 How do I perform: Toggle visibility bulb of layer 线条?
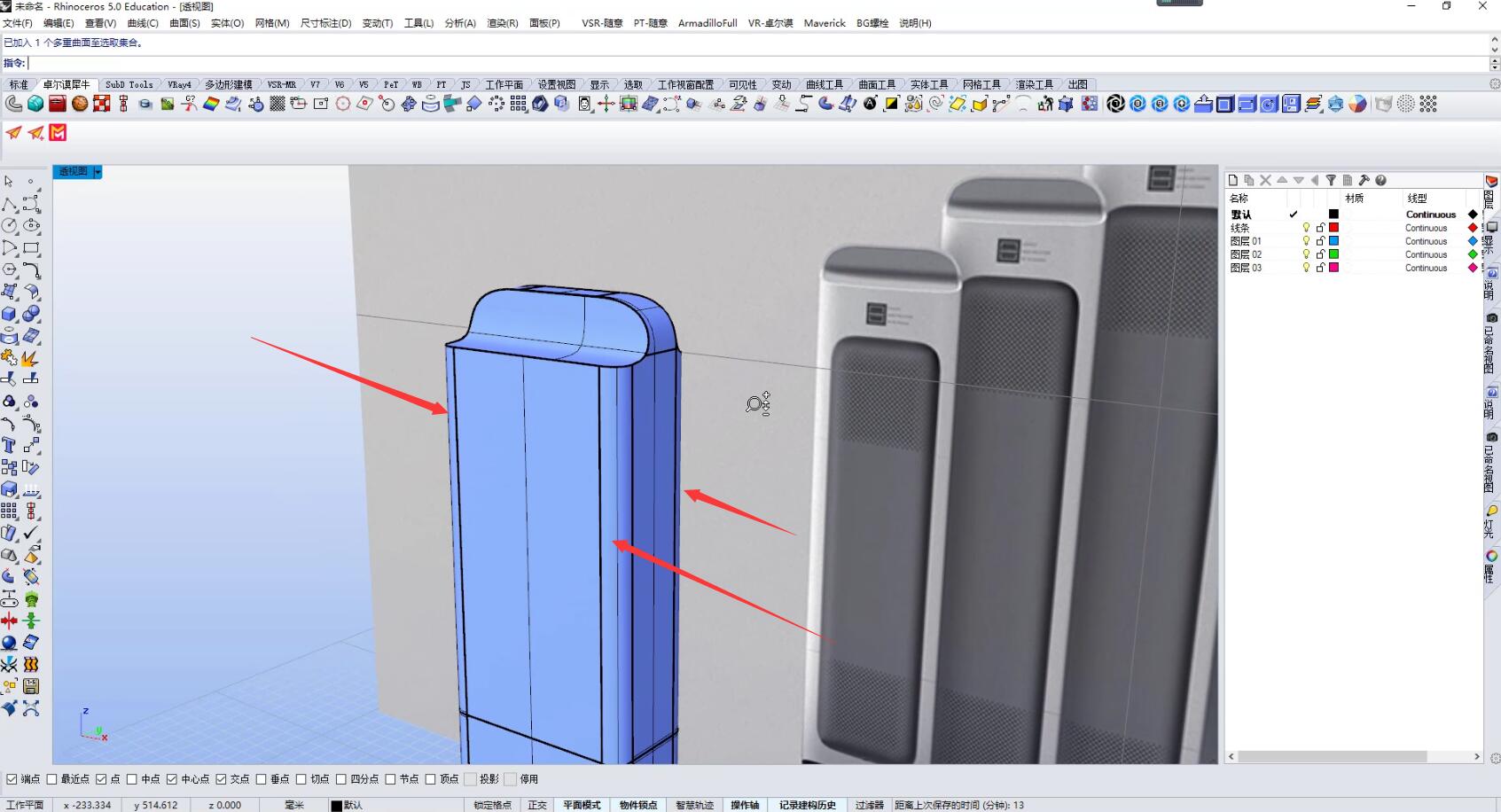1306,228
